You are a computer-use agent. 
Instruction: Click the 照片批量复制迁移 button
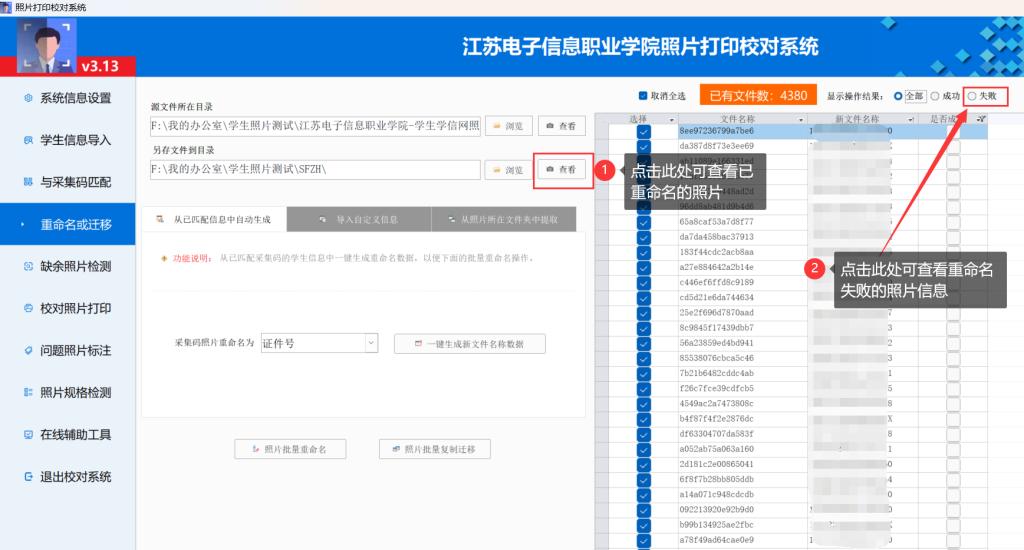pos(434,449)
